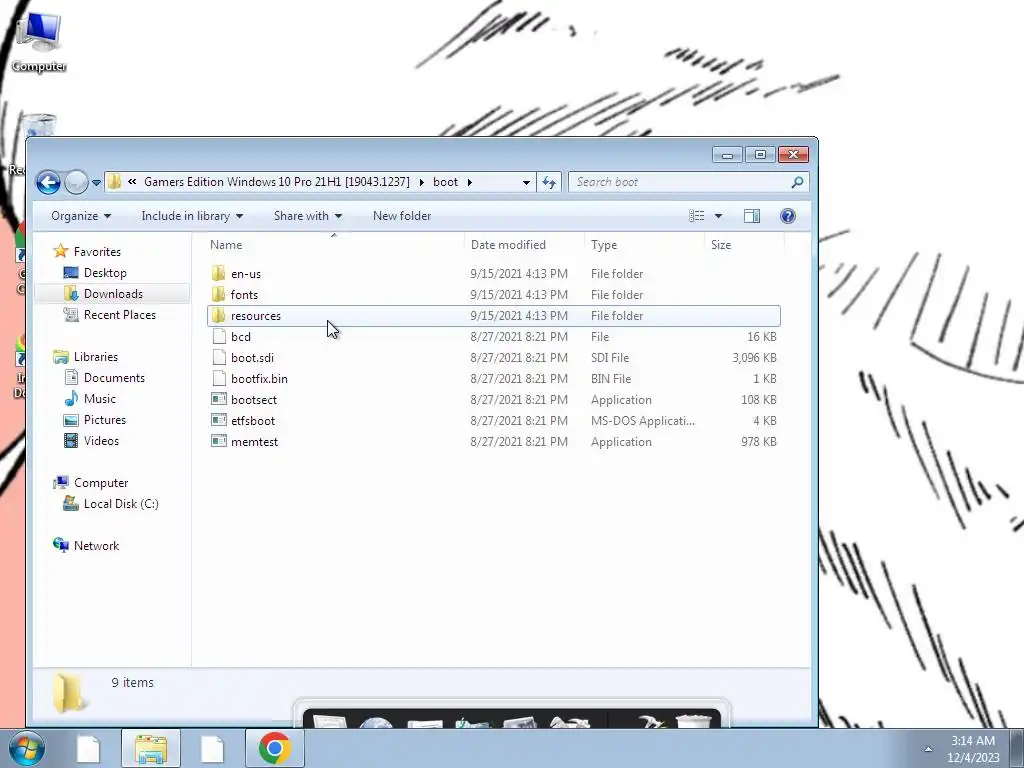Open the Share with menu
The width and height of the screenshot is (1024, 768).
point(308,216)
